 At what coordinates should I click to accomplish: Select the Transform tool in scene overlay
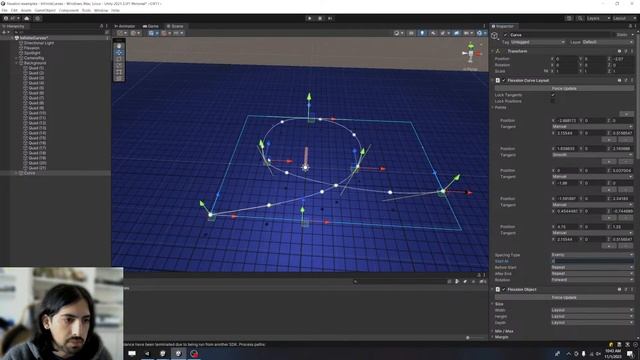pos(119,78)
